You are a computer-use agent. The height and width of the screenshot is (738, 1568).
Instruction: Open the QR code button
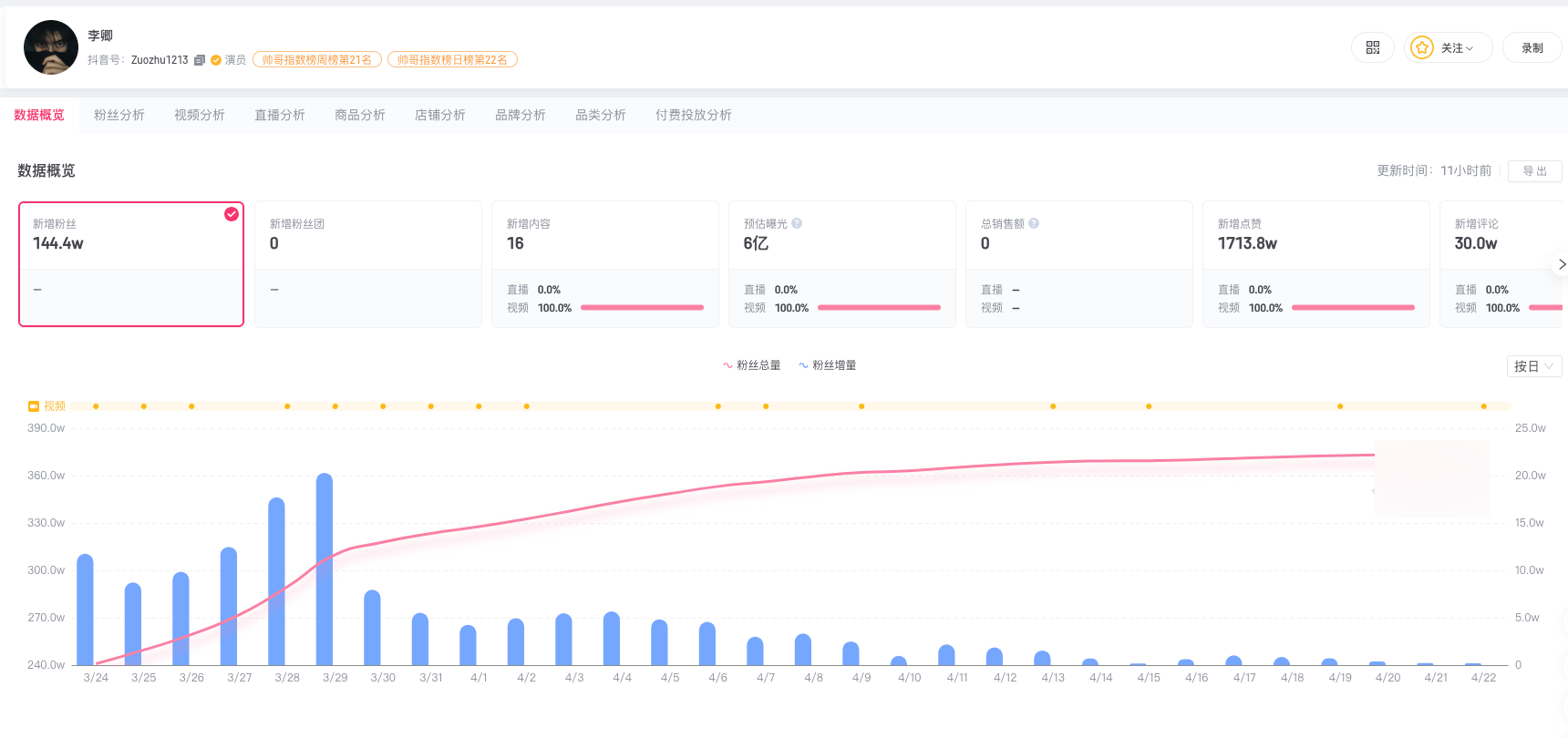1372,47
